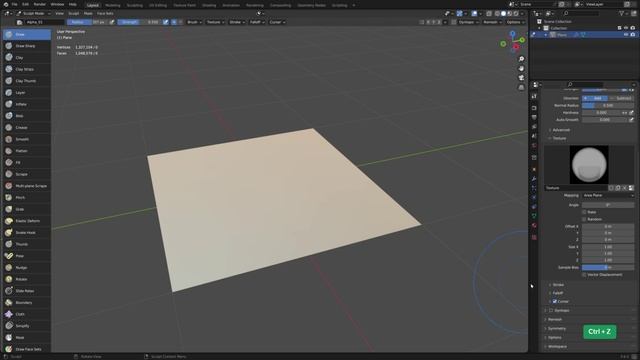Select the Inflate brush
Image resolution: width=640 pixels, height=360 pixels.
(27, 104)
